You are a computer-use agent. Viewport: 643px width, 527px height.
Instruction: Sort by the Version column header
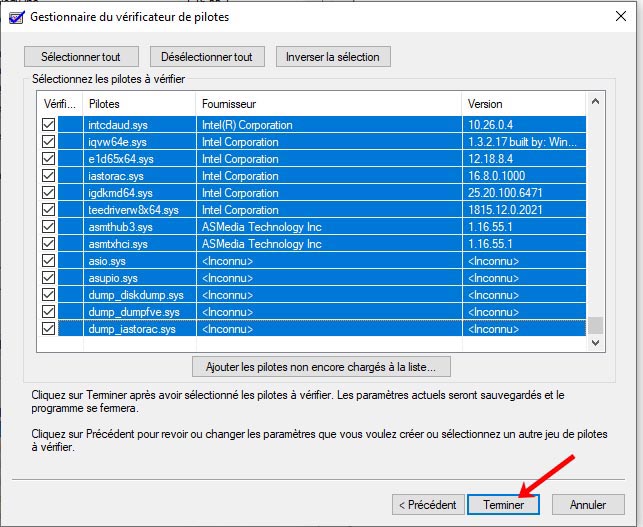coord(524,104)
